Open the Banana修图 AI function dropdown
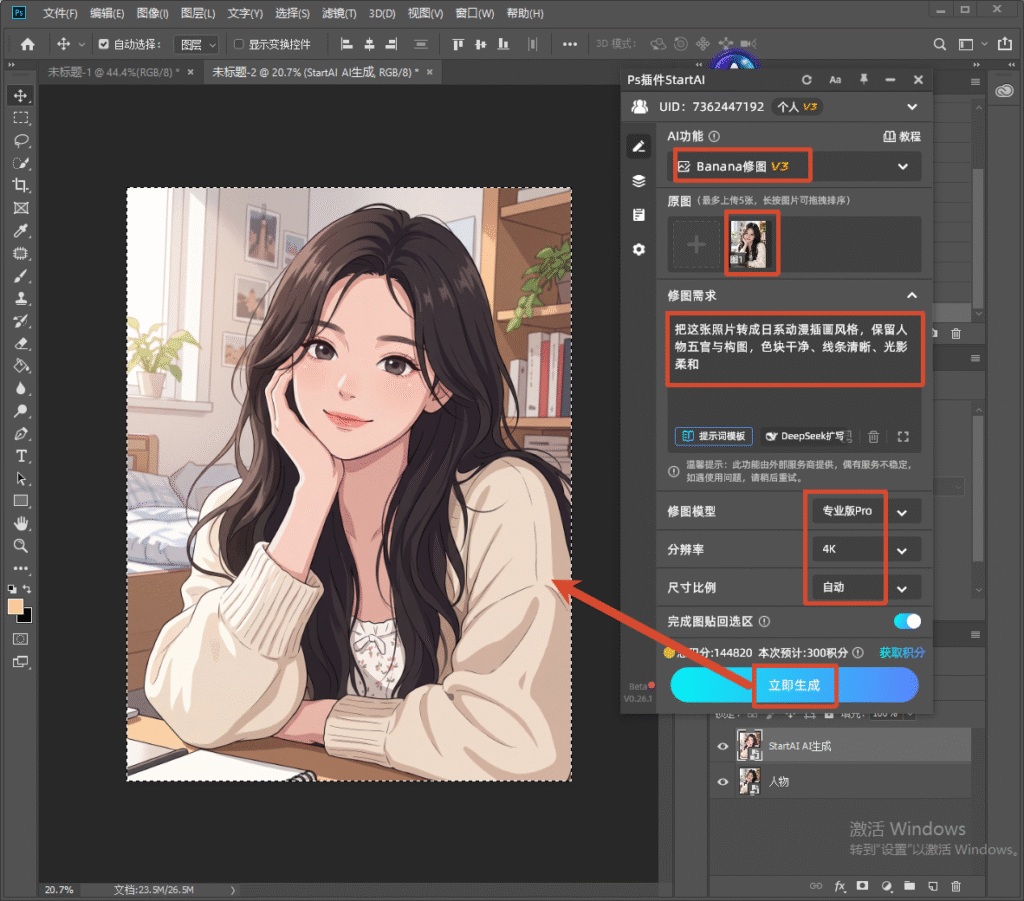 (795, 166)
